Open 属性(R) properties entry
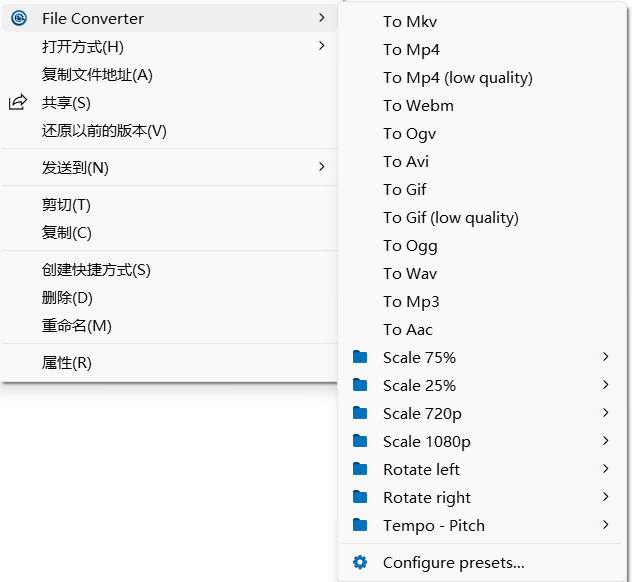 click(x=67, y=363)
